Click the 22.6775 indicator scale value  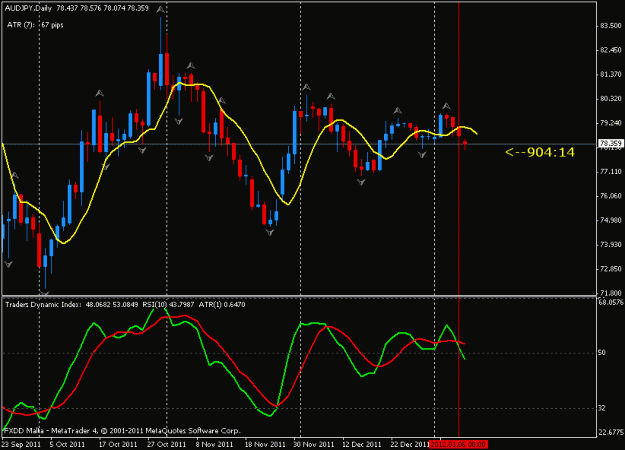pyautogui.click(x=611, y=432)
